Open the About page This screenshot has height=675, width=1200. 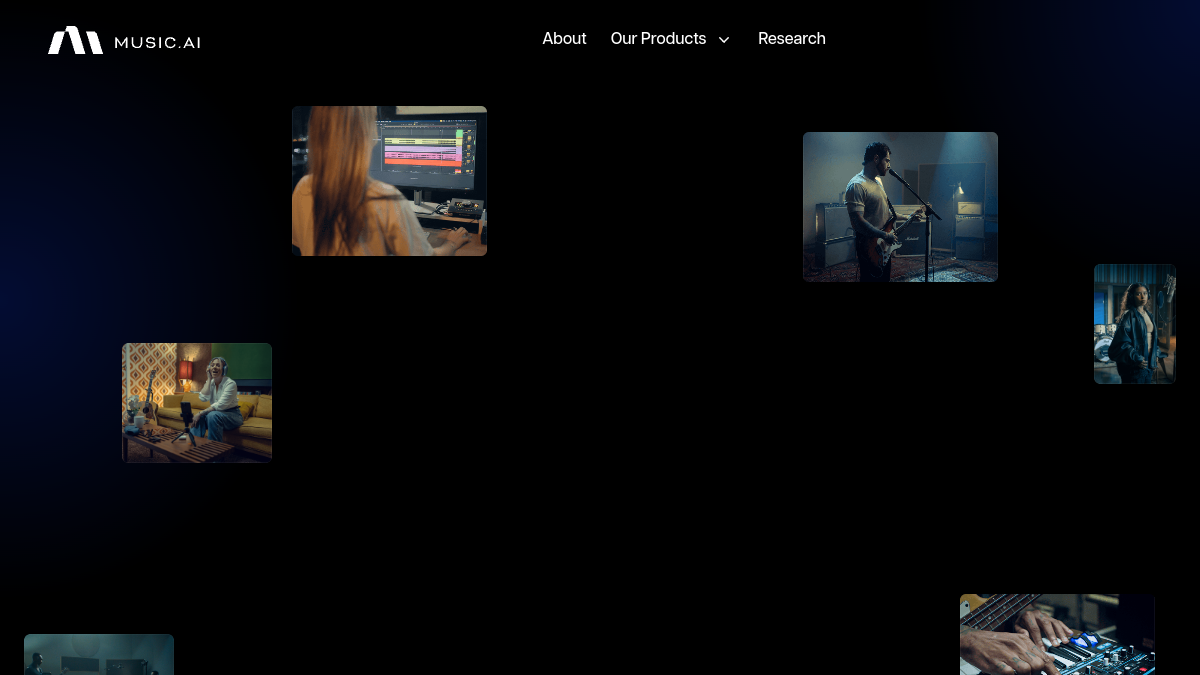(564, 39)
